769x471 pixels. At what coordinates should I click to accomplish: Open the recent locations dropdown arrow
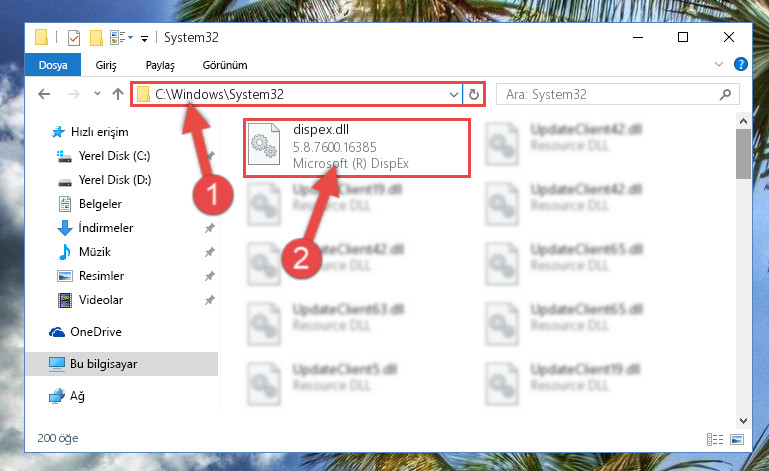click(x=97, y=93)
